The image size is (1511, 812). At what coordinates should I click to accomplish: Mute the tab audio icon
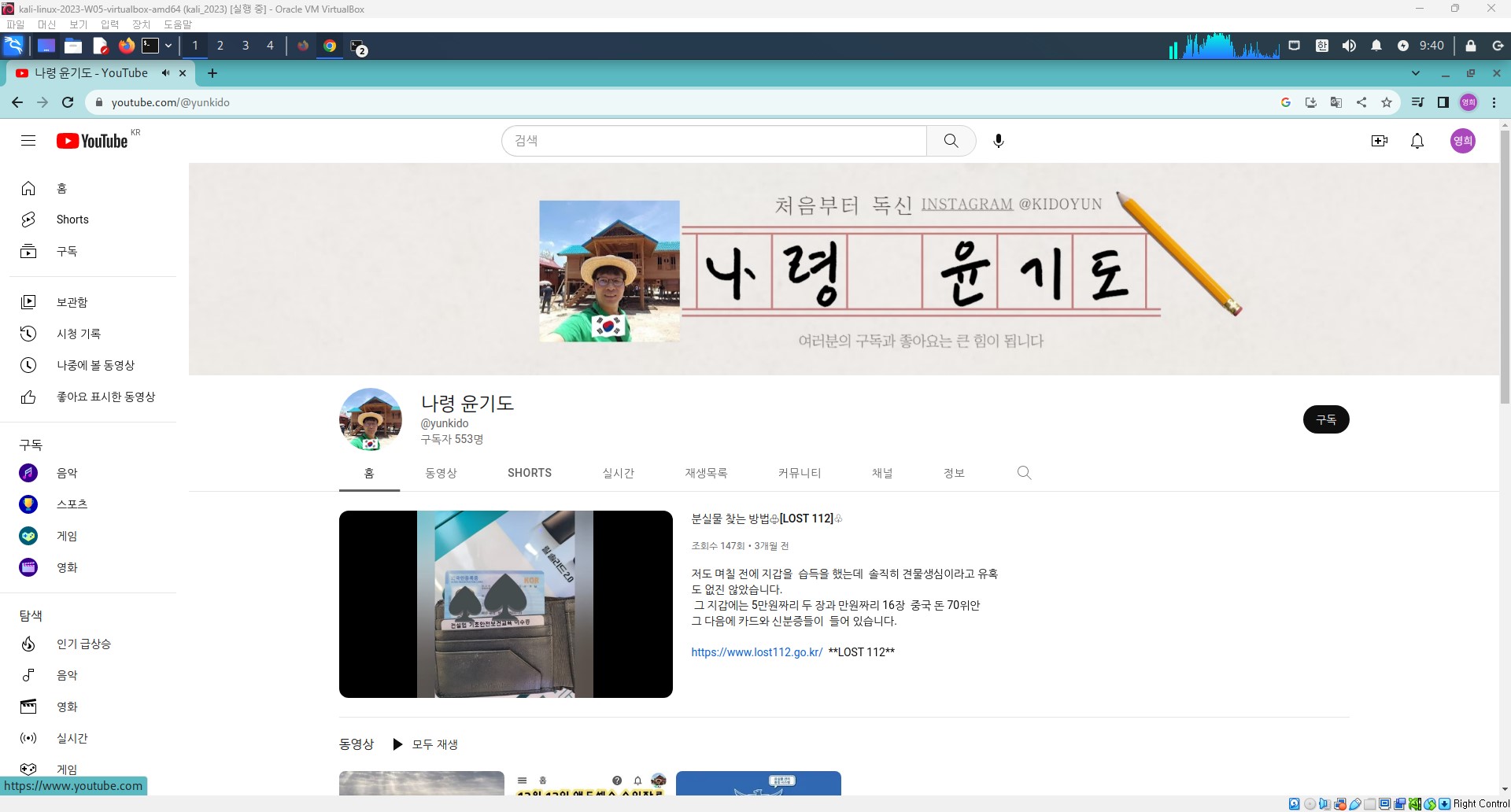coord(166,73)
